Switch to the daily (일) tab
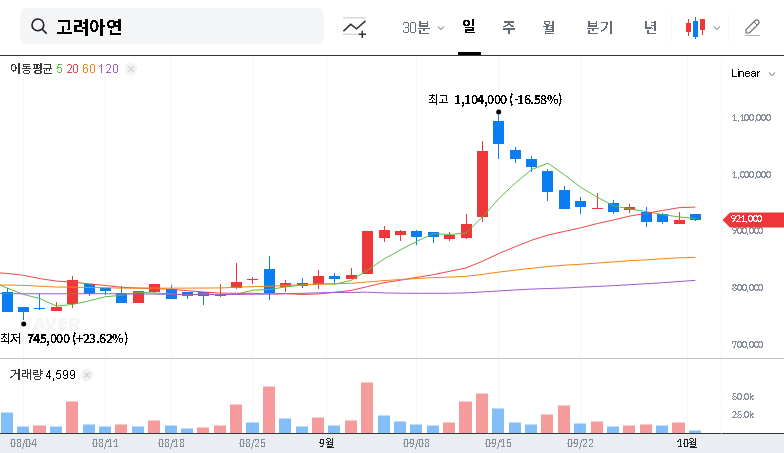 coord(469,27)
